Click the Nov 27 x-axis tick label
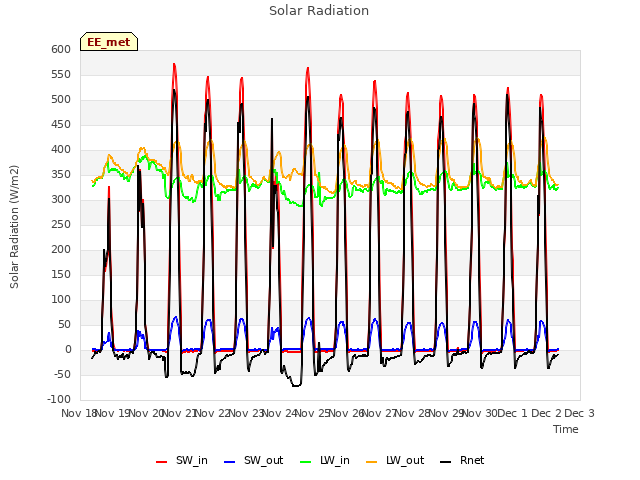The height and width of the screenshot is (480, 640). pos(380,413)
